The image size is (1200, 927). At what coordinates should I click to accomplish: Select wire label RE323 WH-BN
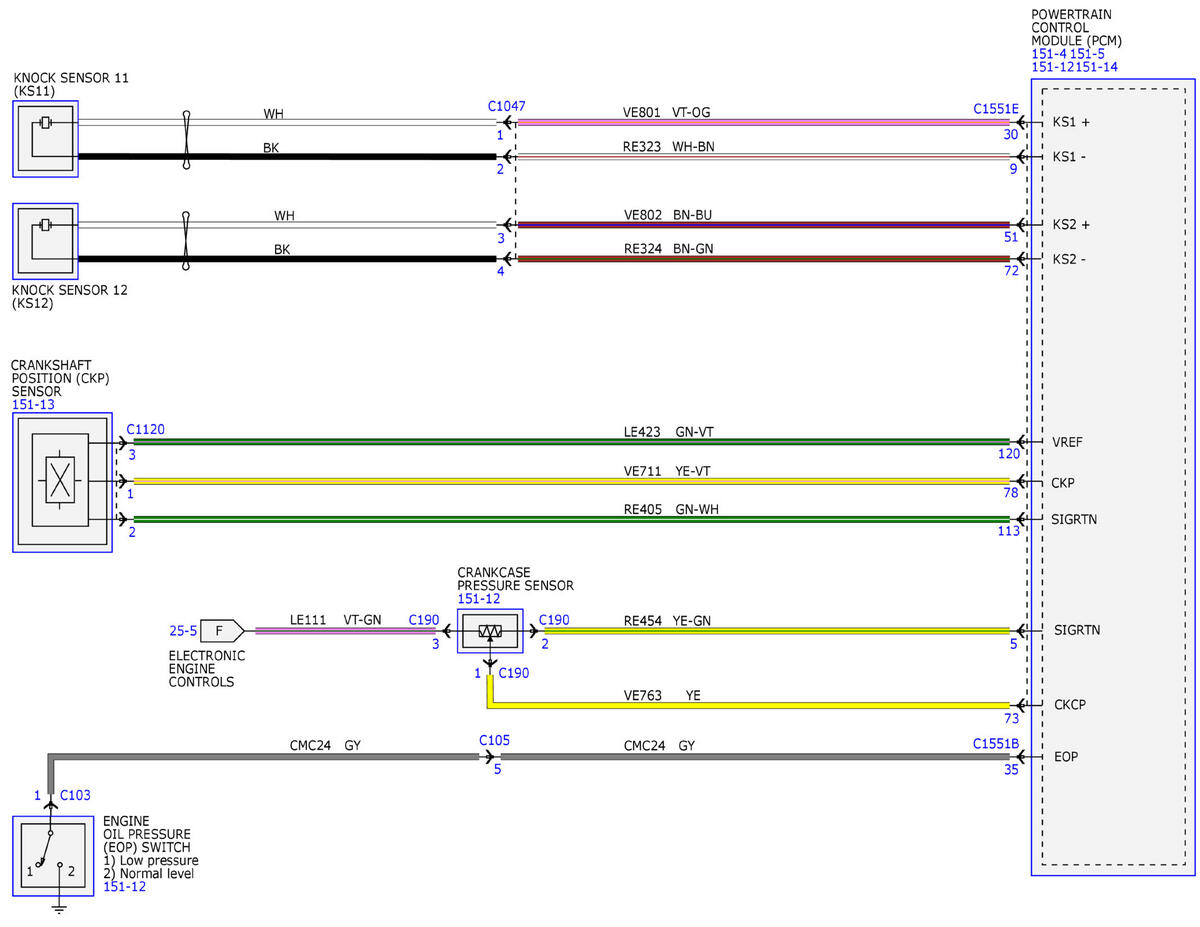669,147
